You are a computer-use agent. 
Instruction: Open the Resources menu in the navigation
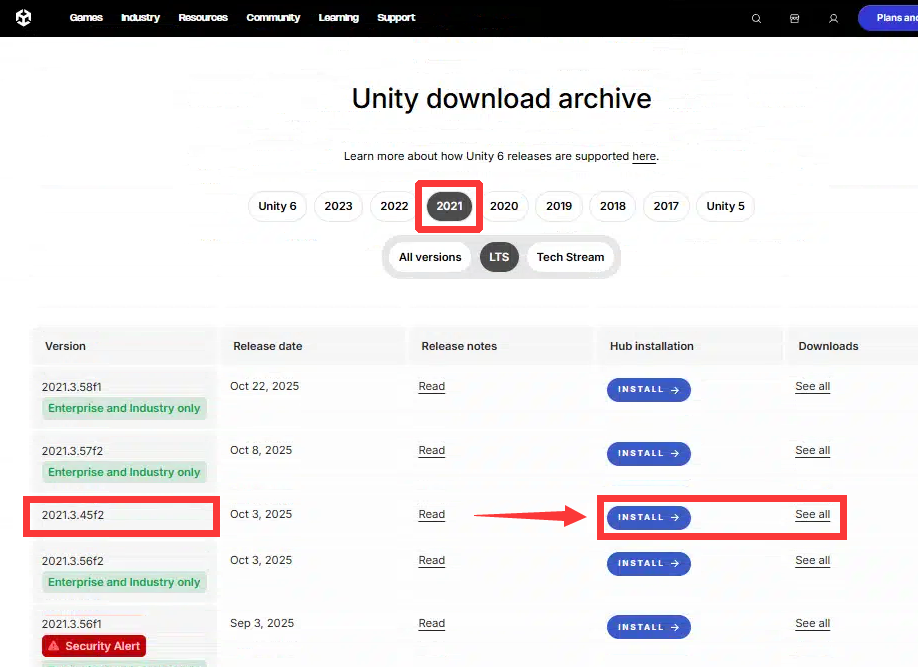pyautogui.click(x=203, y=18)
